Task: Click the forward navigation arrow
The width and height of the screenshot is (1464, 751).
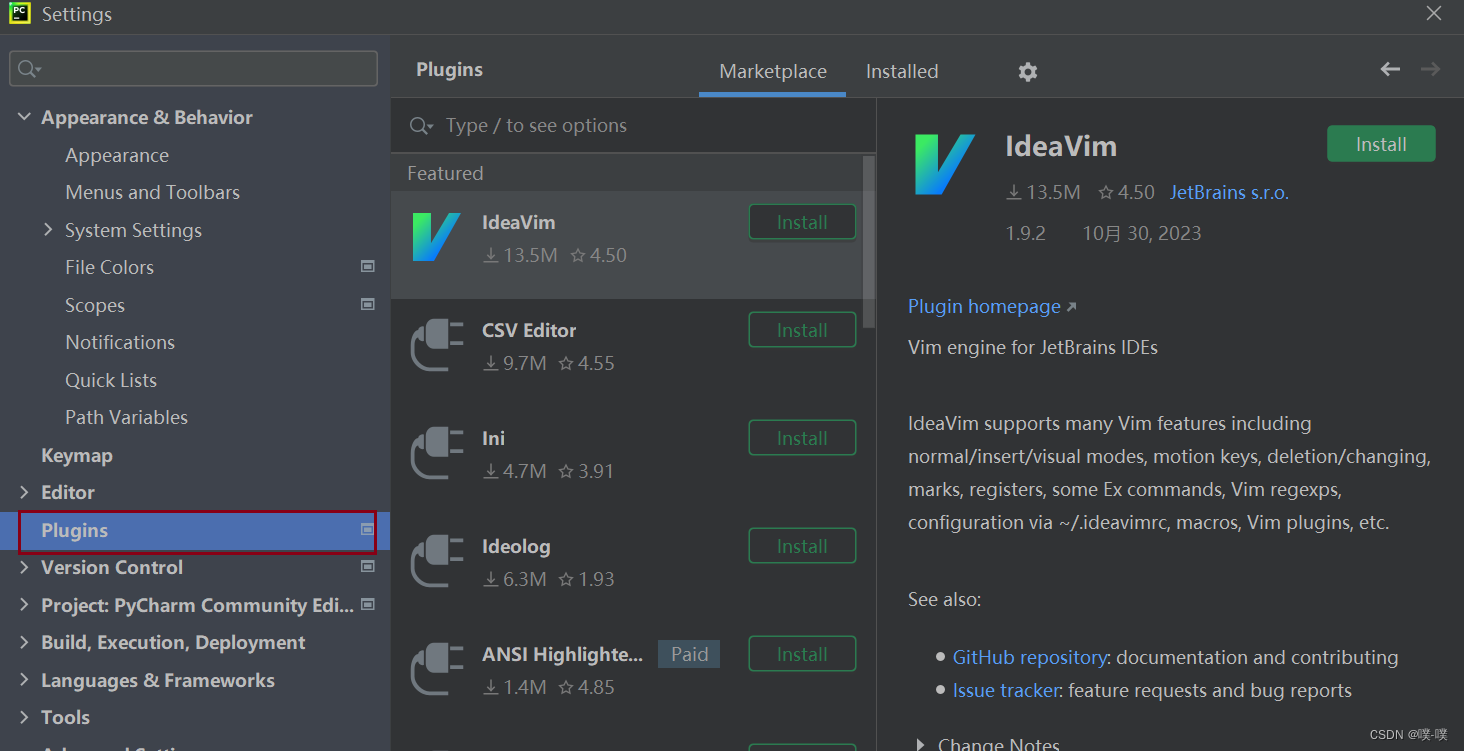Action: pyautogui.click(x=1431, y=69)
